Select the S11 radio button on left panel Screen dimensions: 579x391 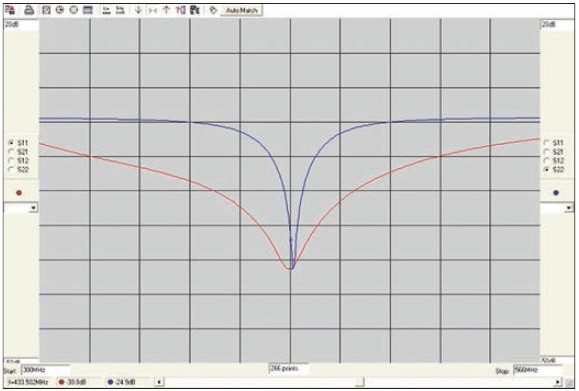click(x=11, y=143)
